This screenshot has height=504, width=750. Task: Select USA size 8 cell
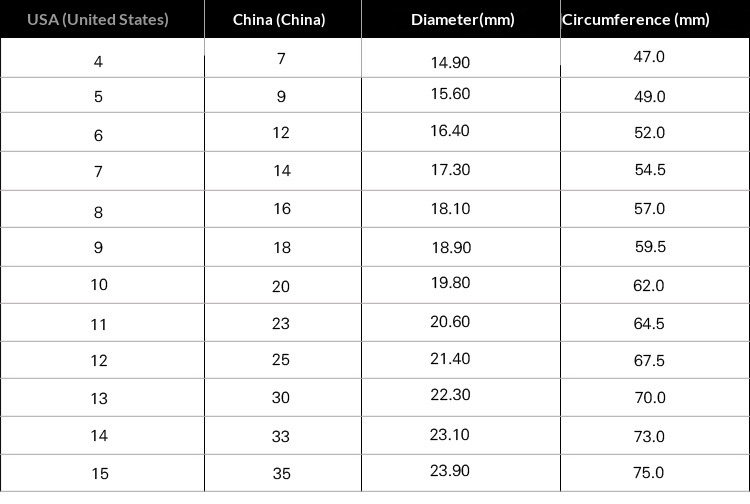[x=98, y=212]
